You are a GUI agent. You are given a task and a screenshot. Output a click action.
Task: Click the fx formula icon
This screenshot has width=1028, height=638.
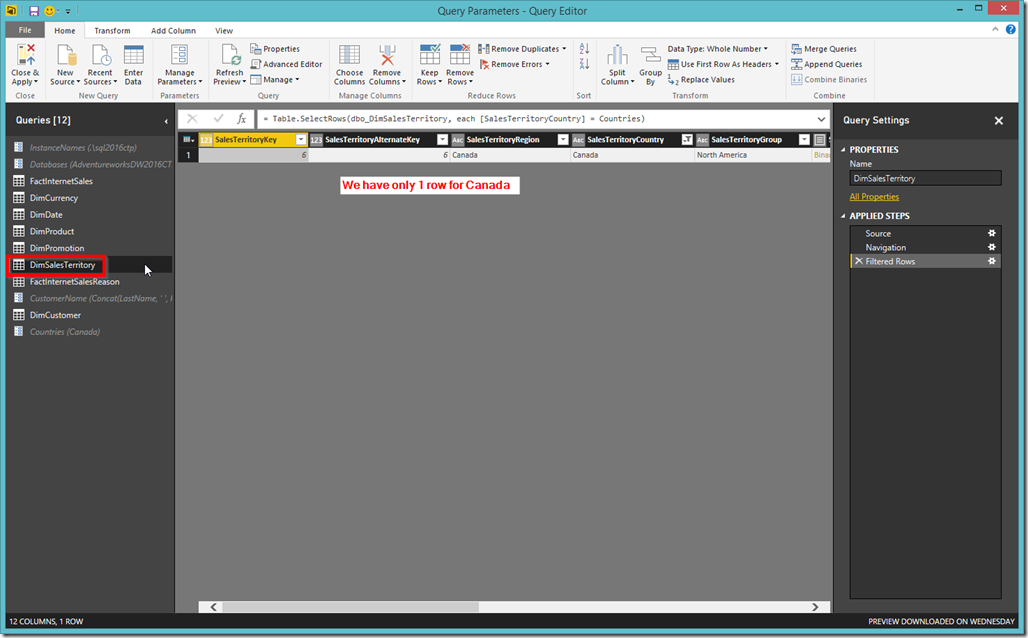[242, 119]
